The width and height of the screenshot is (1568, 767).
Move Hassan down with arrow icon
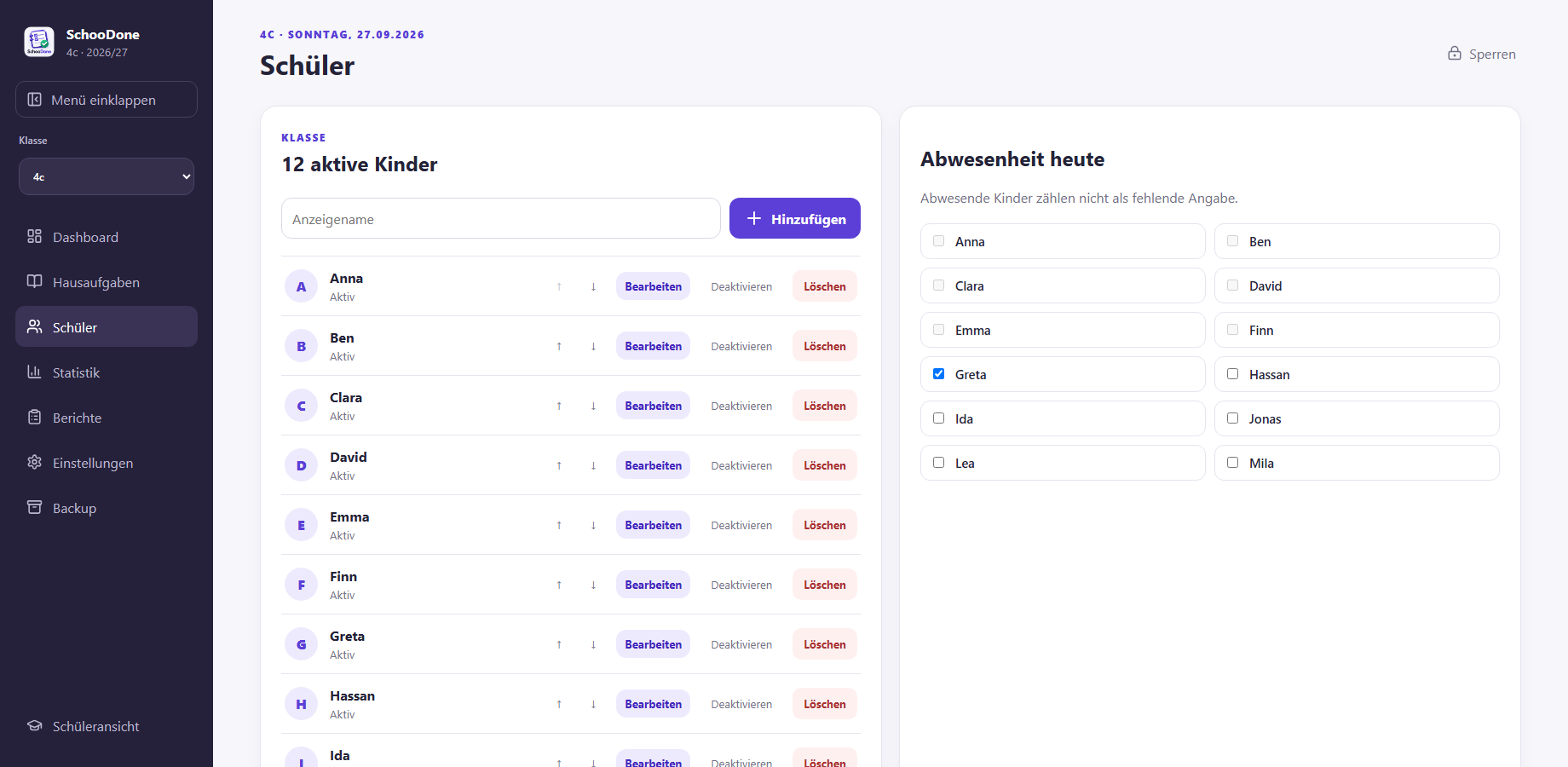[x=593, y=704]
